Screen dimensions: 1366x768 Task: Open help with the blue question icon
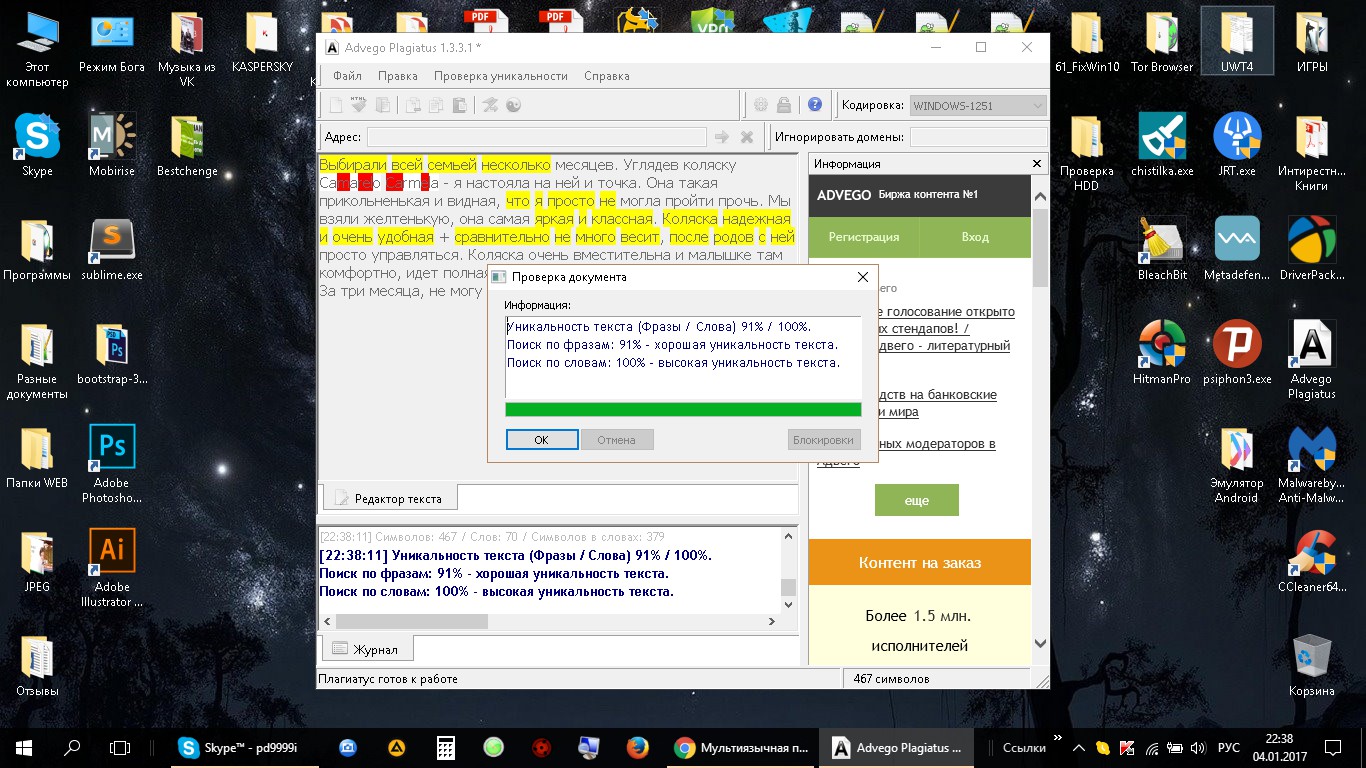pos(815,105)
